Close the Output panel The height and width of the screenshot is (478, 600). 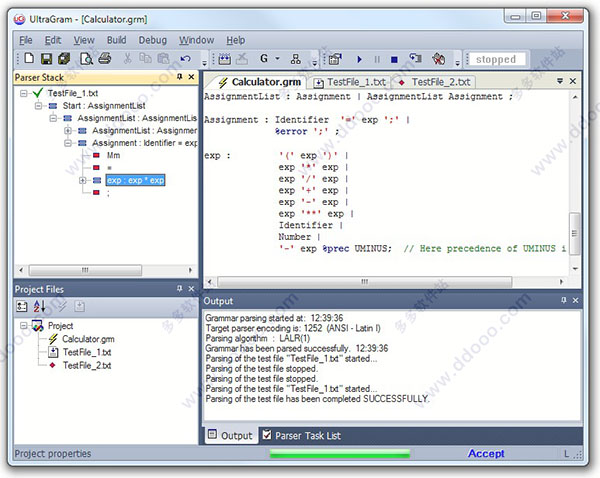pyautogui.click(x=575, y=300)
